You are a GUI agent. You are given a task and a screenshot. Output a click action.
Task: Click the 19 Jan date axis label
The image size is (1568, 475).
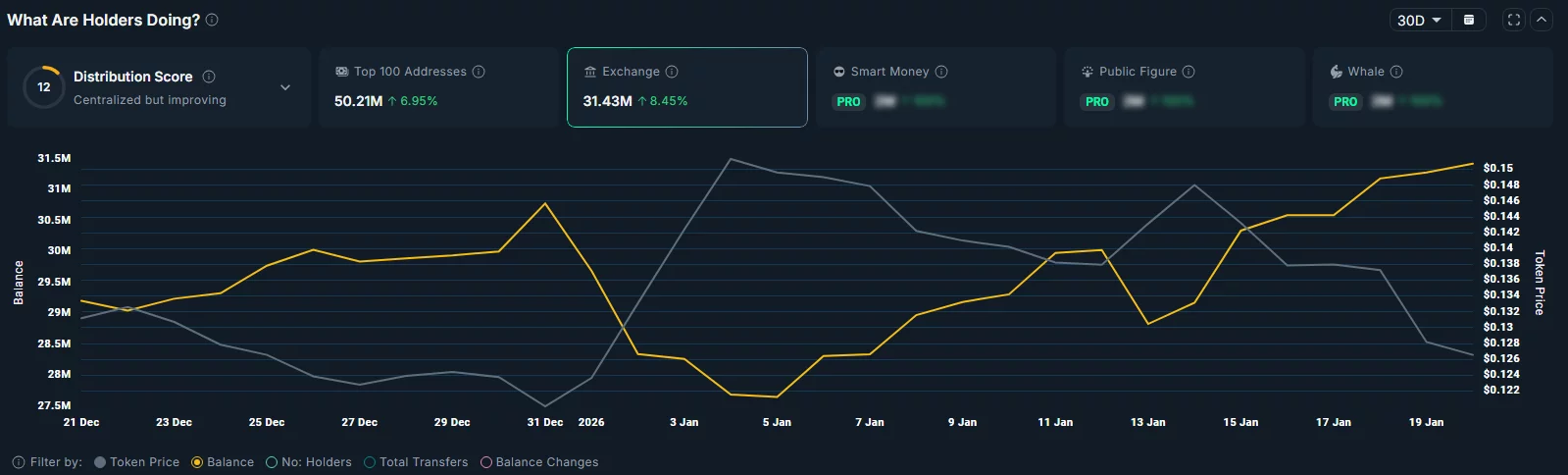click(x=1426, y=422)
